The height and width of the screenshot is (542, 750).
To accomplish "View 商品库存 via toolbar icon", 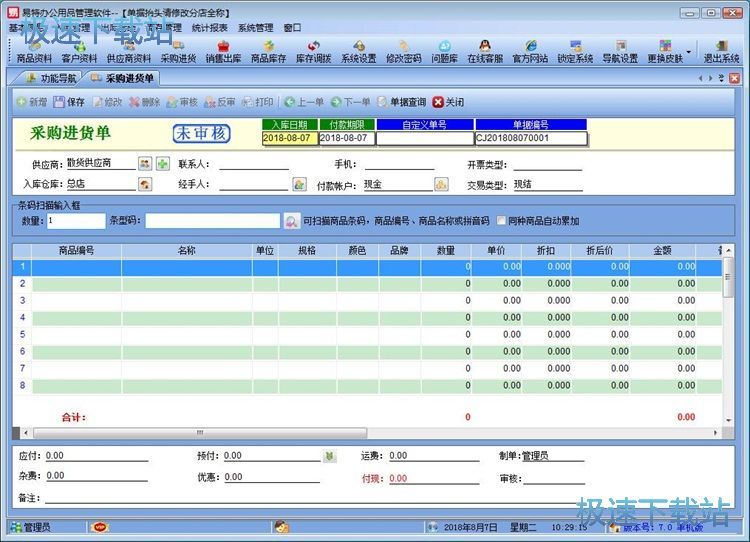I will click(268, 52).
